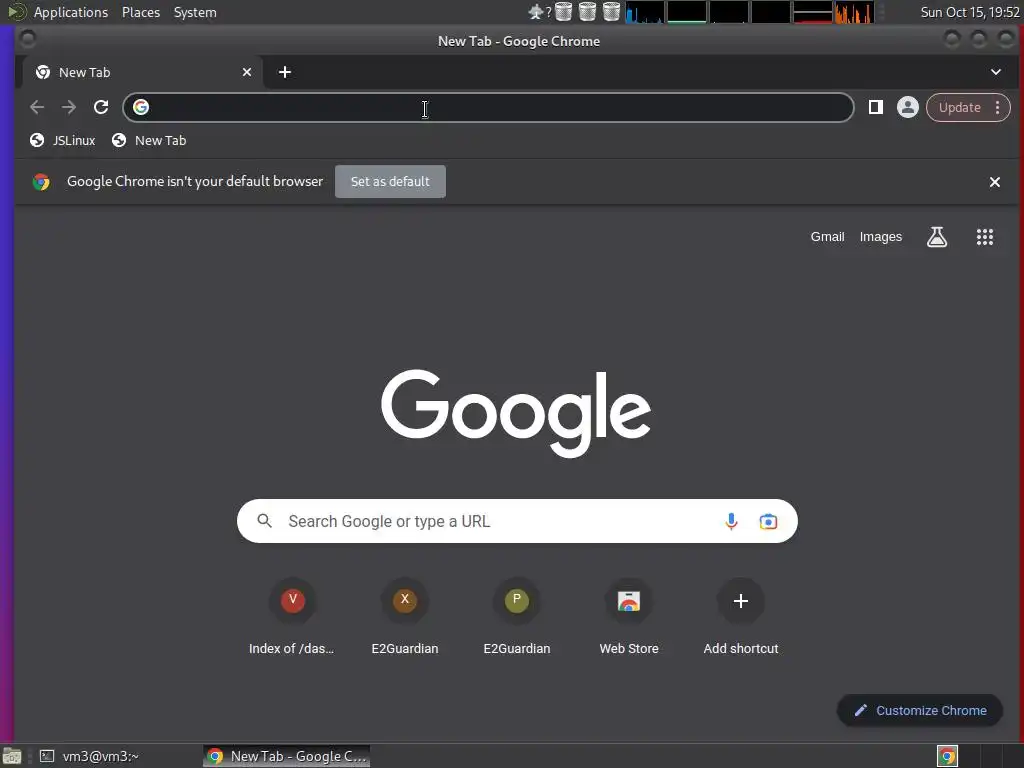Click the Google icon in address bar
Image resolution: width=1024 pixels, height=768 pixels.
coord(141,107)
